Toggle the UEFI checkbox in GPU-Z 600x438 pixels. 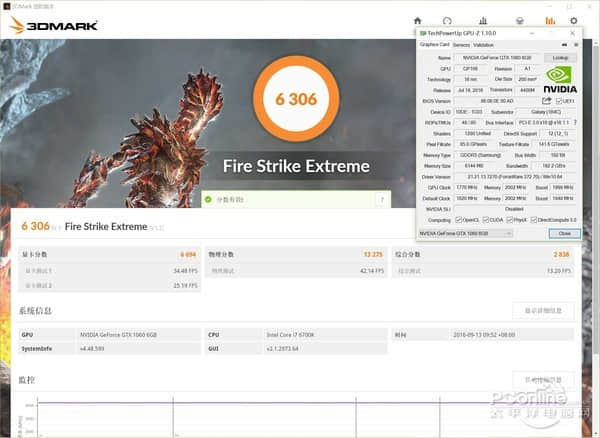[559, 101]
